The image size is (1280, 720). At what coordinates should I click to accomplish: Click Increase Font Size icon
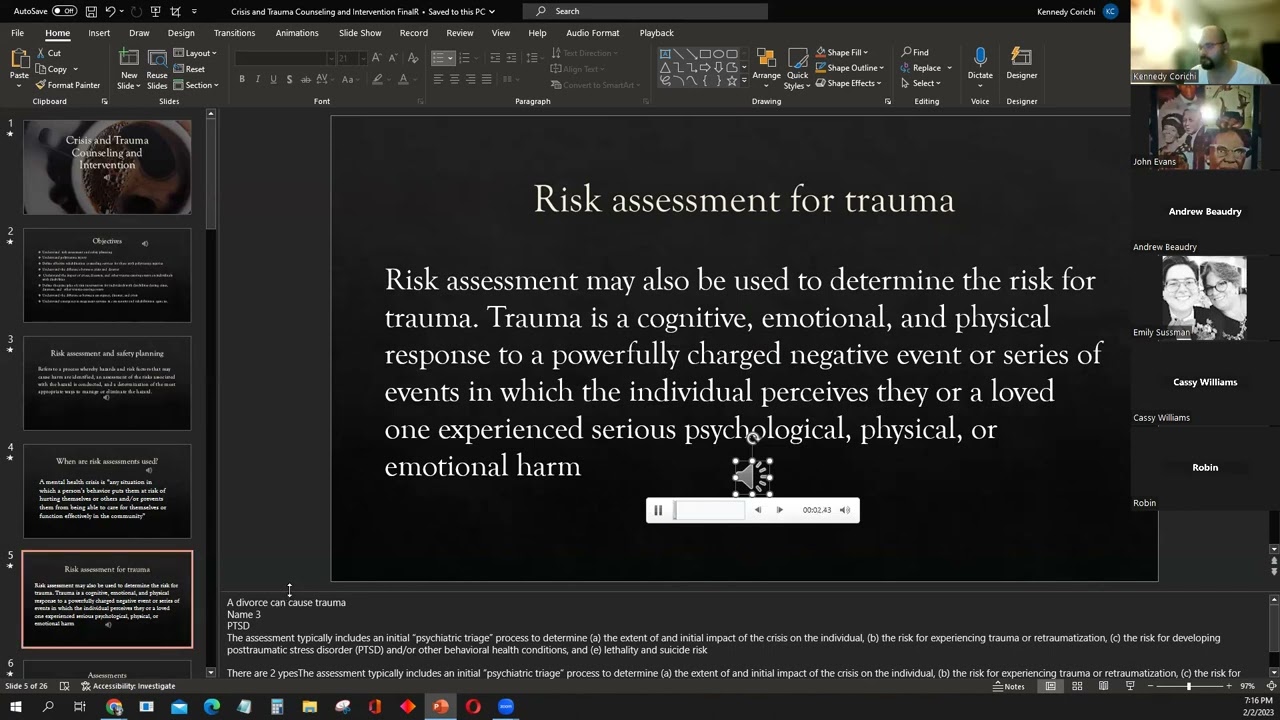tap(377, 58)
